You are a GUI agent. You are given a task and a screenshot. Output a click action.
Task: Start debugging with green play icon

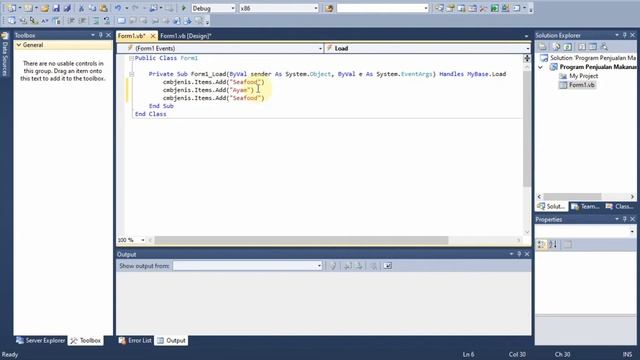click(184, 8)
